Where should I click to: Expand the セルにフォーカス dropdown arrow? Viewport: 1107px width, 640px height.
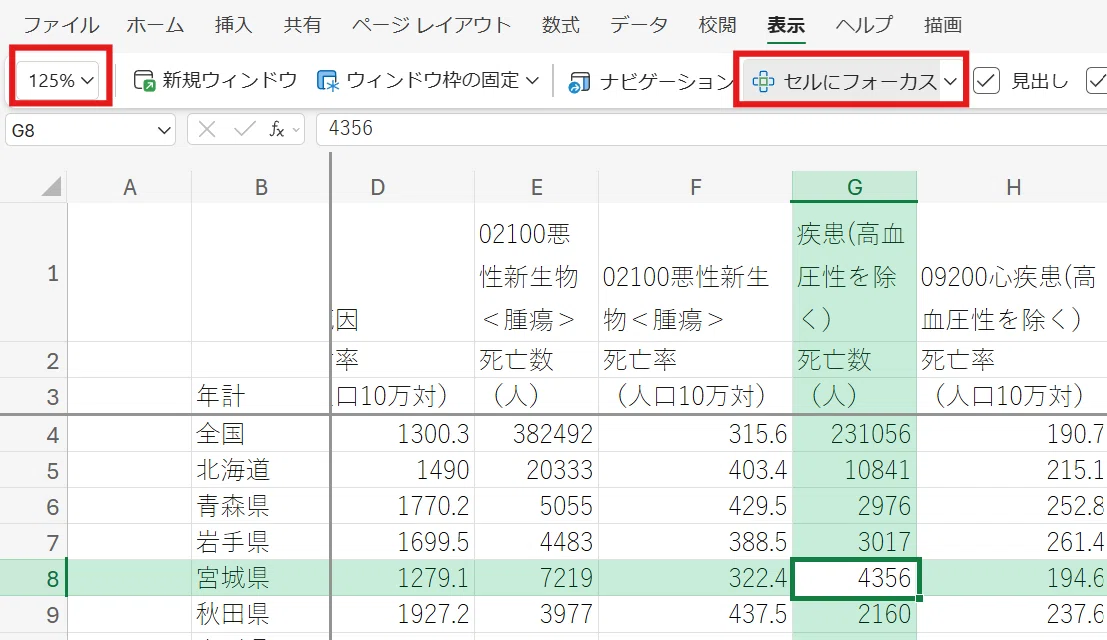950,82
